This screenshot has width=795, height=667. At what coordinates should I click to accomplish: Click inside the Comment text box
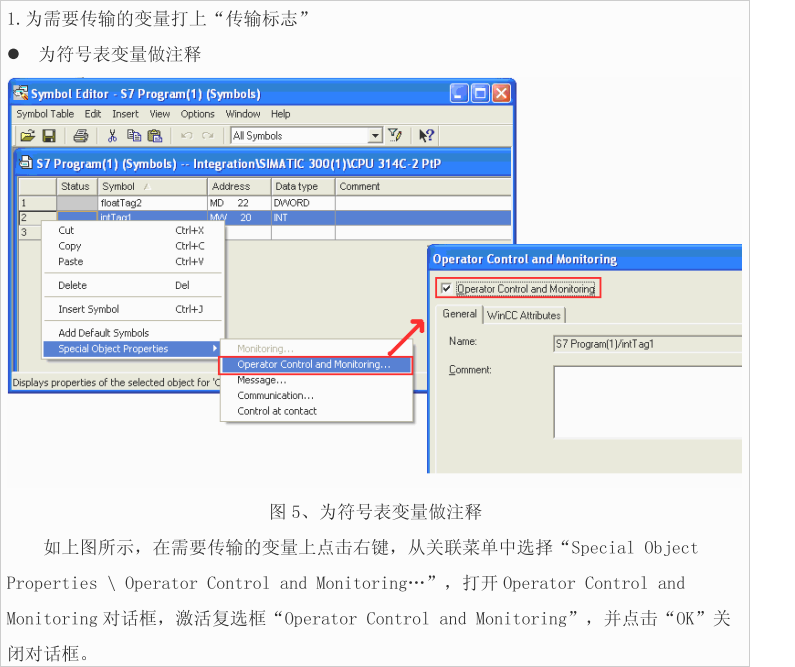click(647, 402)
